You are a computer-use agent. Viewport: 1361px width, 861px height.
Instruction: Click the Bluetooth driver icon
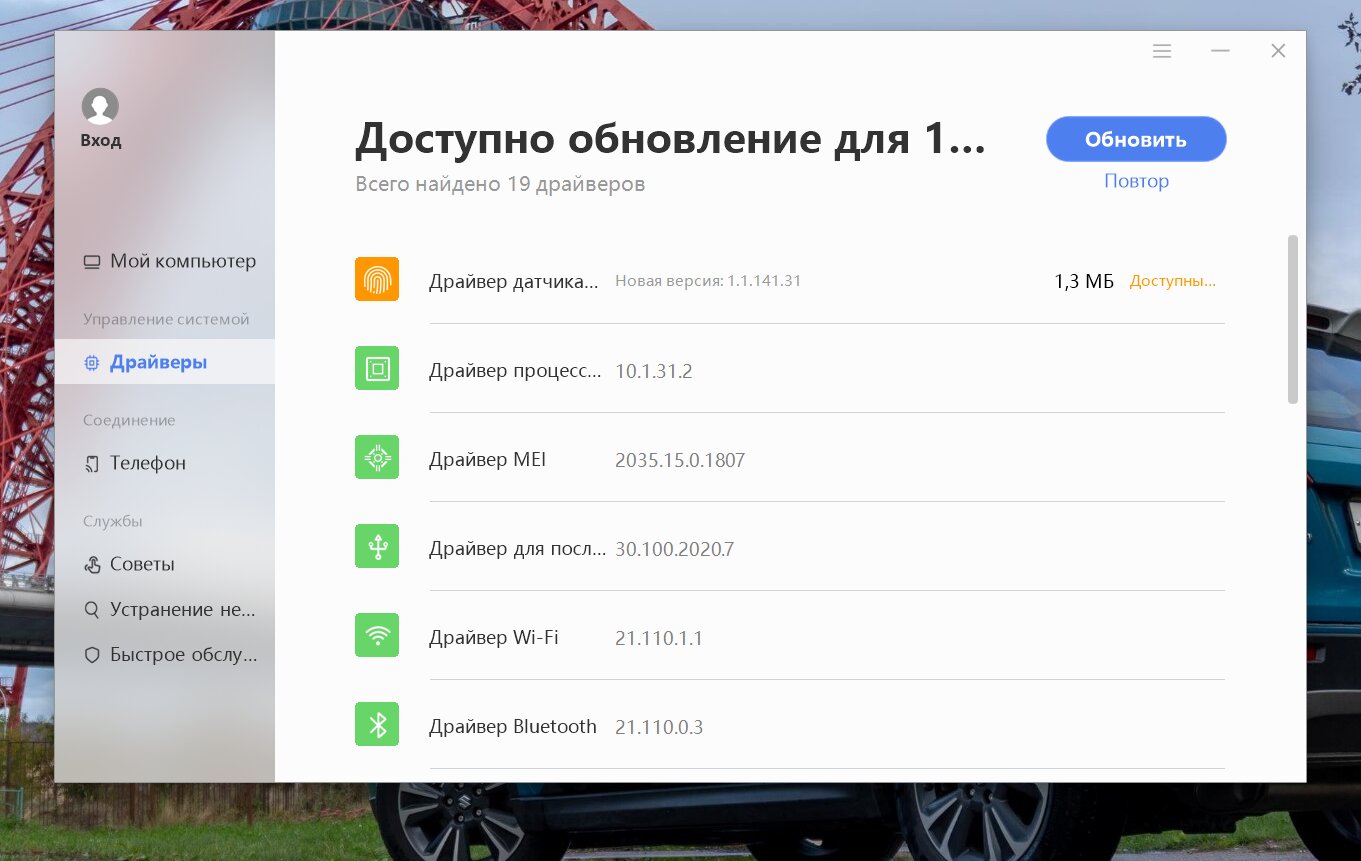coord(377,724)
